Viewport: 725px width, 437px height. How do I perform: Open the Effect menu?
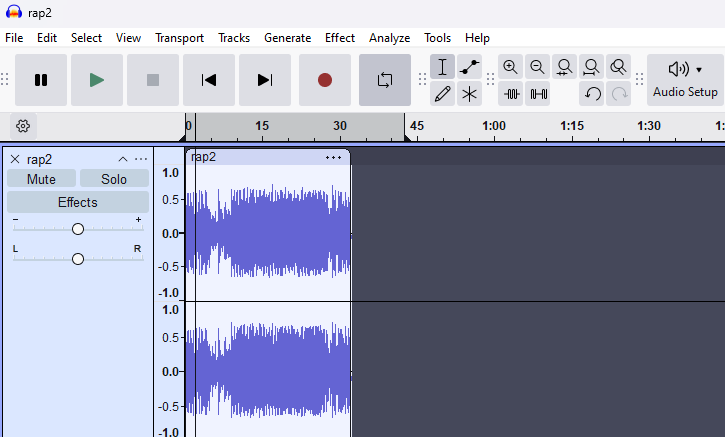pyautogui.click(x=339, y=38)
